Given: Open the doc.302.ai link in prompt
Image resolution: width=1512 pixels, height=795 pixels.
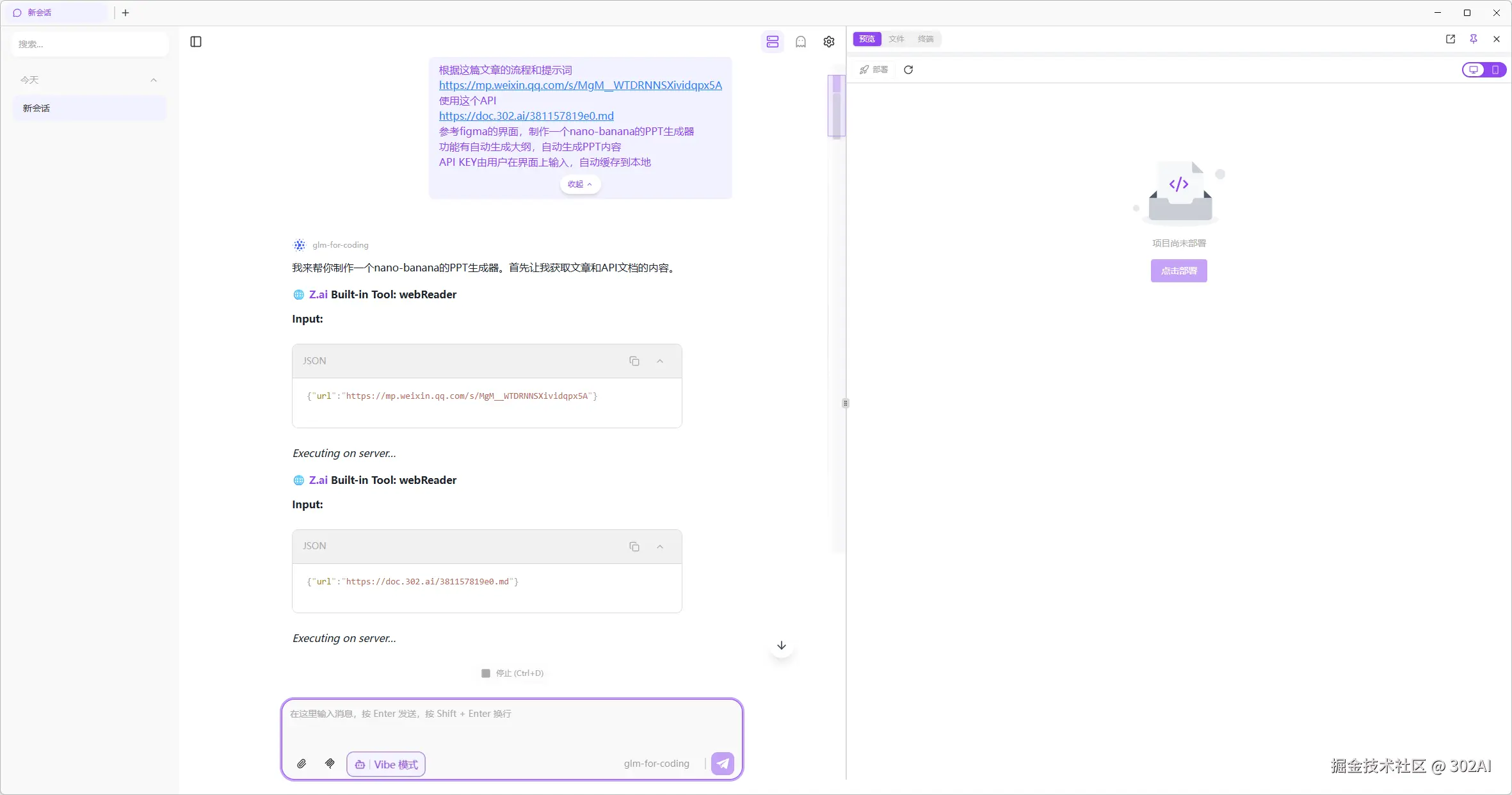Looking at the screenshot, I should [x=526, y=116].
